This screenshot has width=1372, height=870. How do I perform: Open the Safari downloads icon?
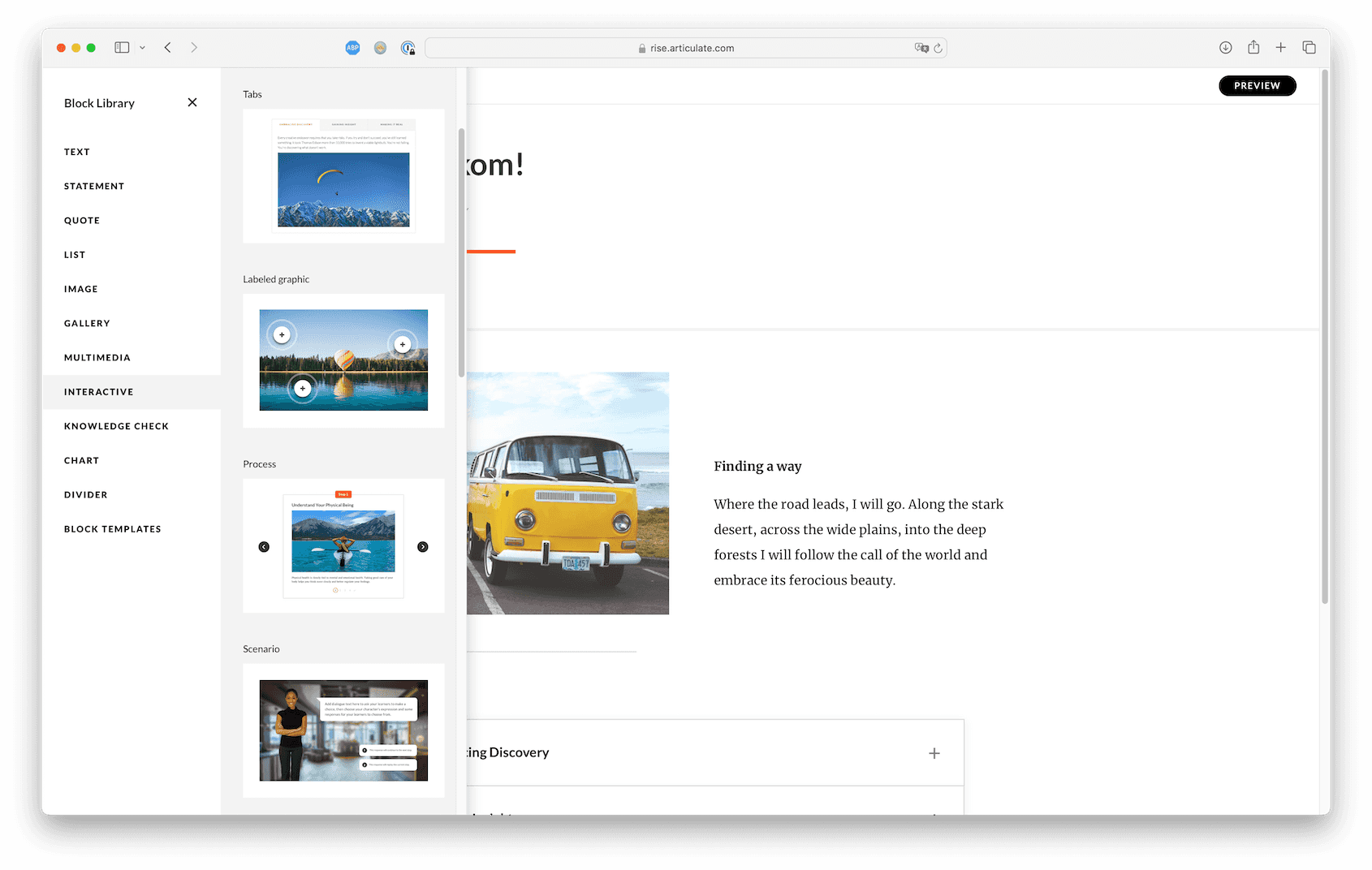[1225, 47]
